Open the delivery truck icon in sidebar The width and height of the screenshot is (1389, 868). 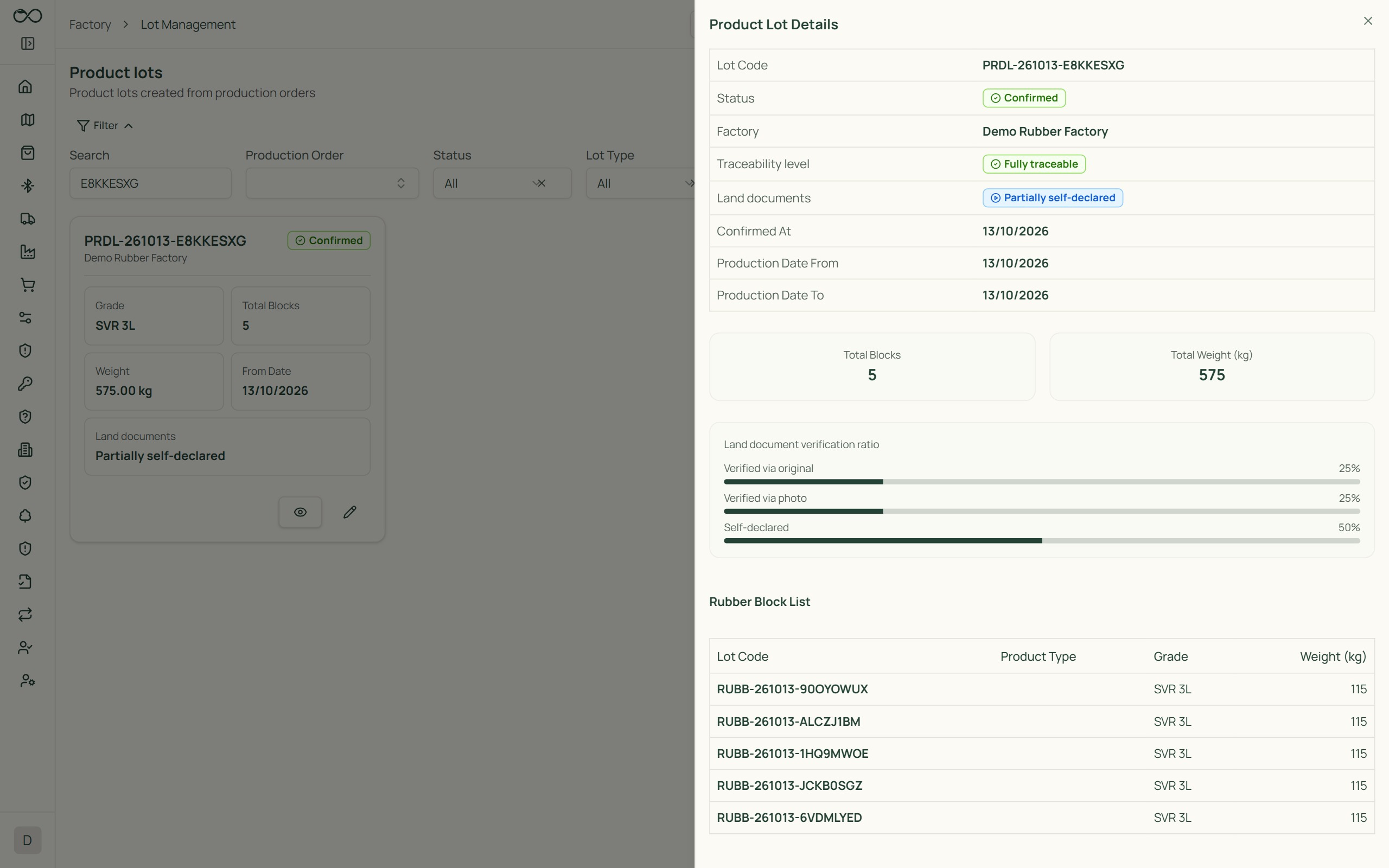[28, 219]
